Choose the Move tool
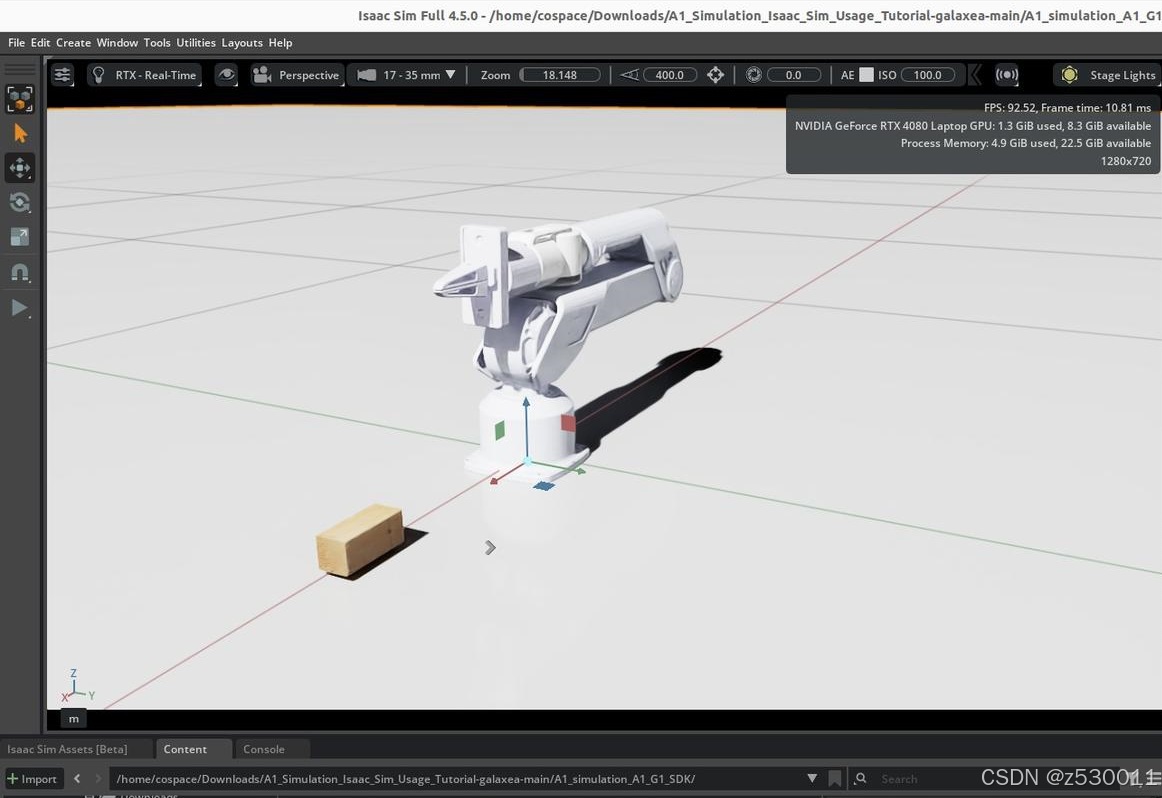The height and width of the screenshot is (798, 1162). tap(20, 168)
